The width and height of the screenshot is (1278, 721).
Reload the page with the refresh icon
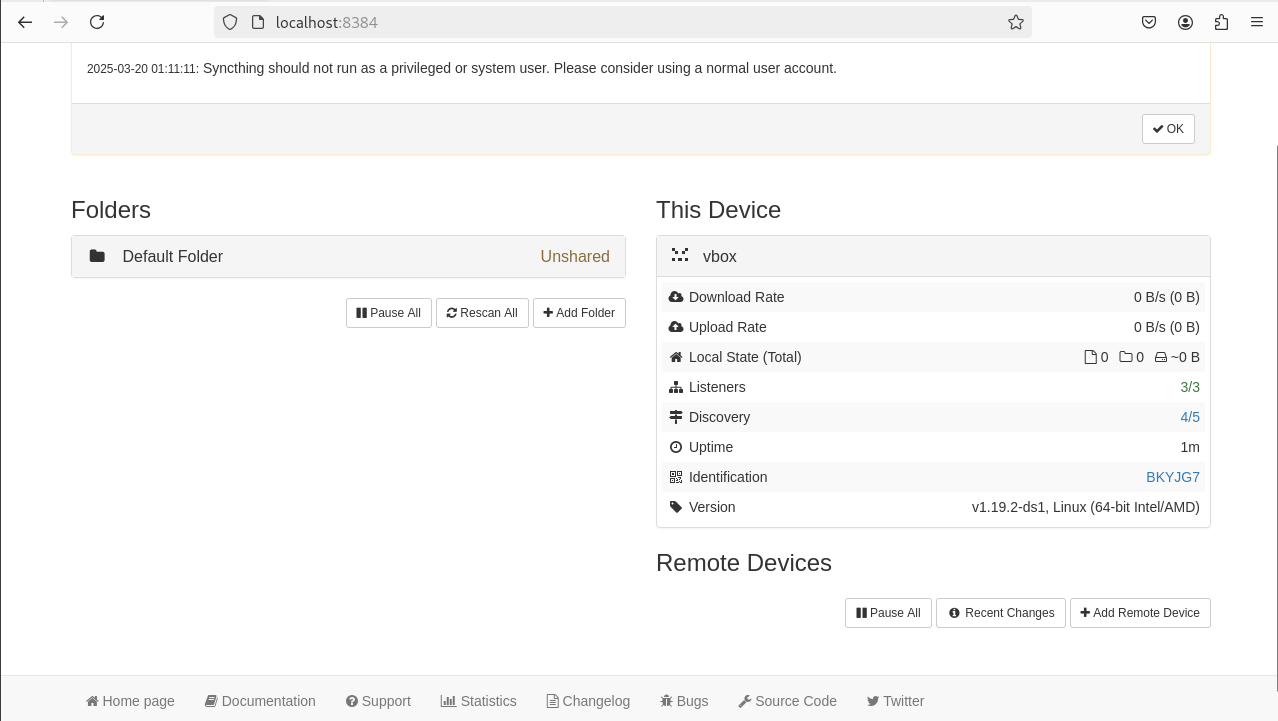click(97, 22)
